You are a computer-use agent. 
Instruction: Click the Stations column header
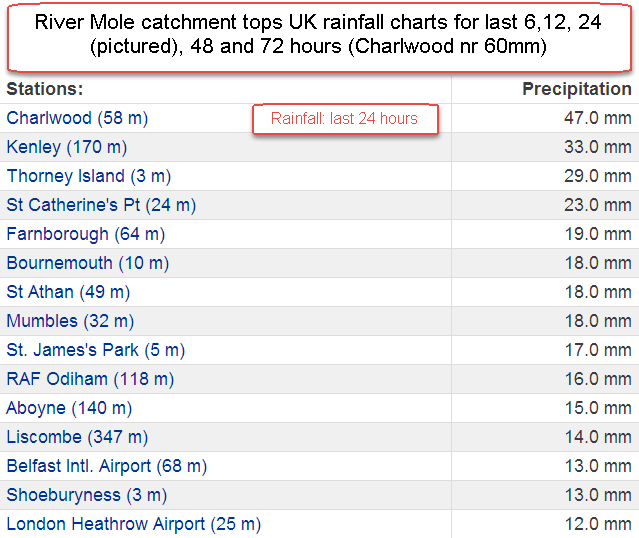pos(45,89)
